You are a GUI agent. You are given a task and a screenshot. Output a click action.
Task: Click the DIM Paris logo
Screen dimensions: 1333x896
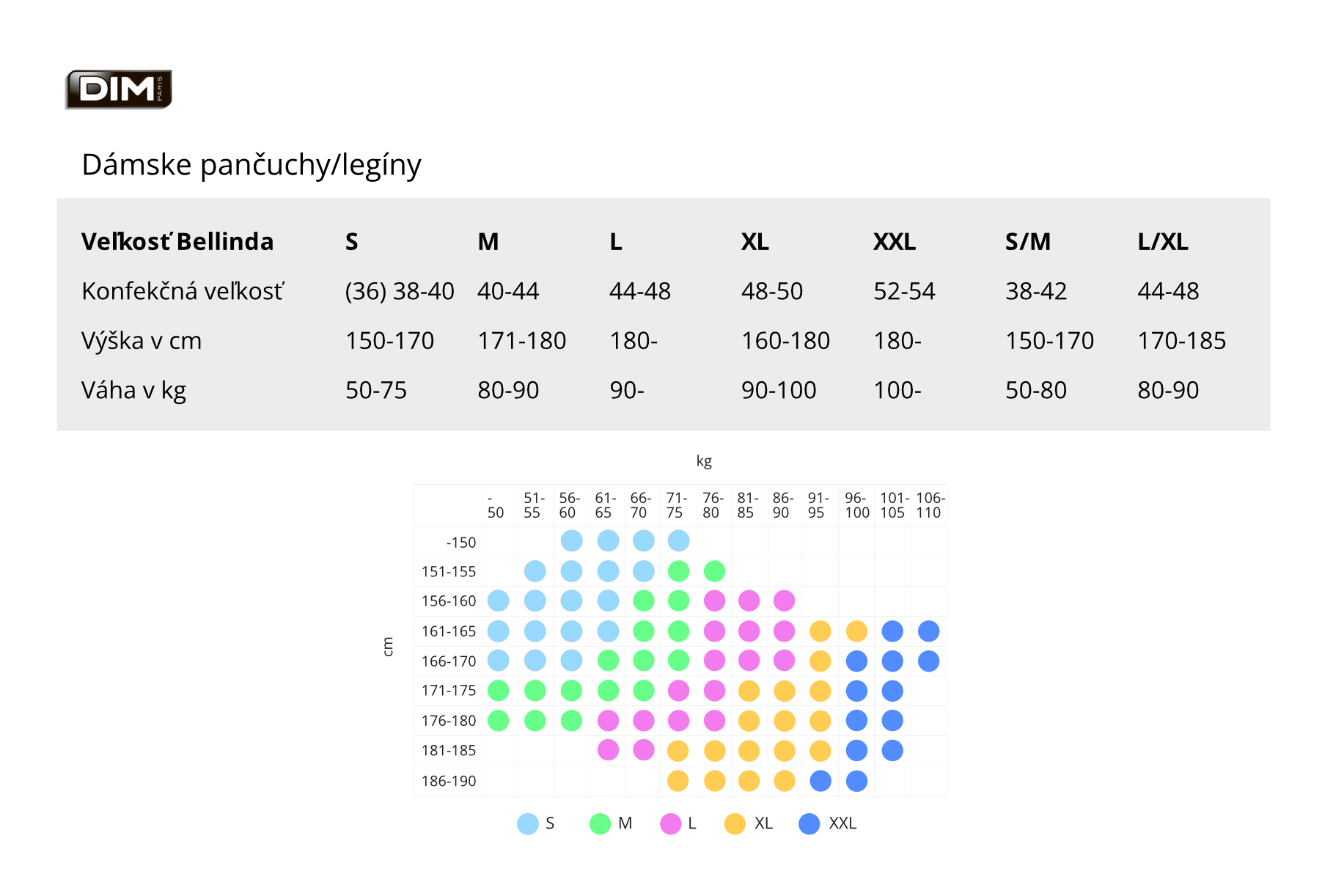[x=119, y=89]
